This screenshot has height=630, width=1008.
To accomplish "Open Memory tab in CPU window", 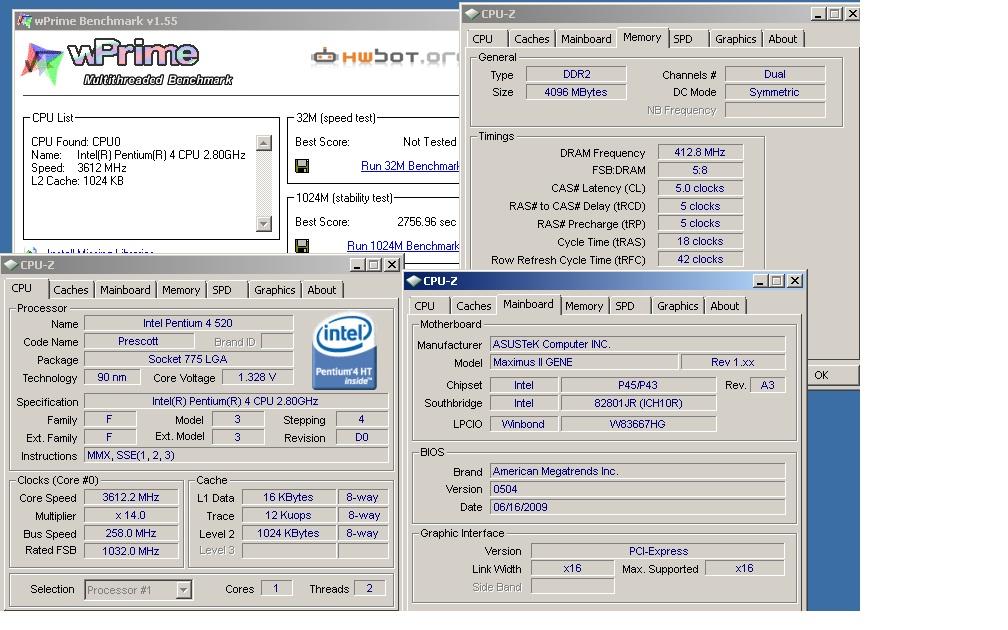I will click(x=181, y=290).
